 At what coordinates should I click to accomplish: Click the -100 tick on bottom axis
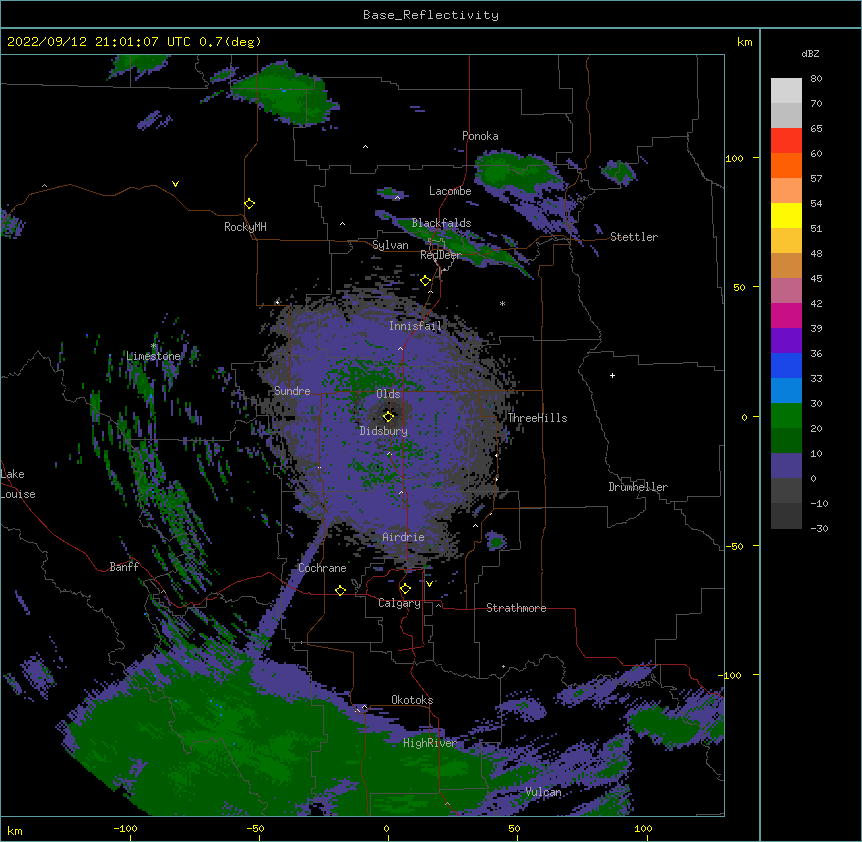click(x=125, y=828)
